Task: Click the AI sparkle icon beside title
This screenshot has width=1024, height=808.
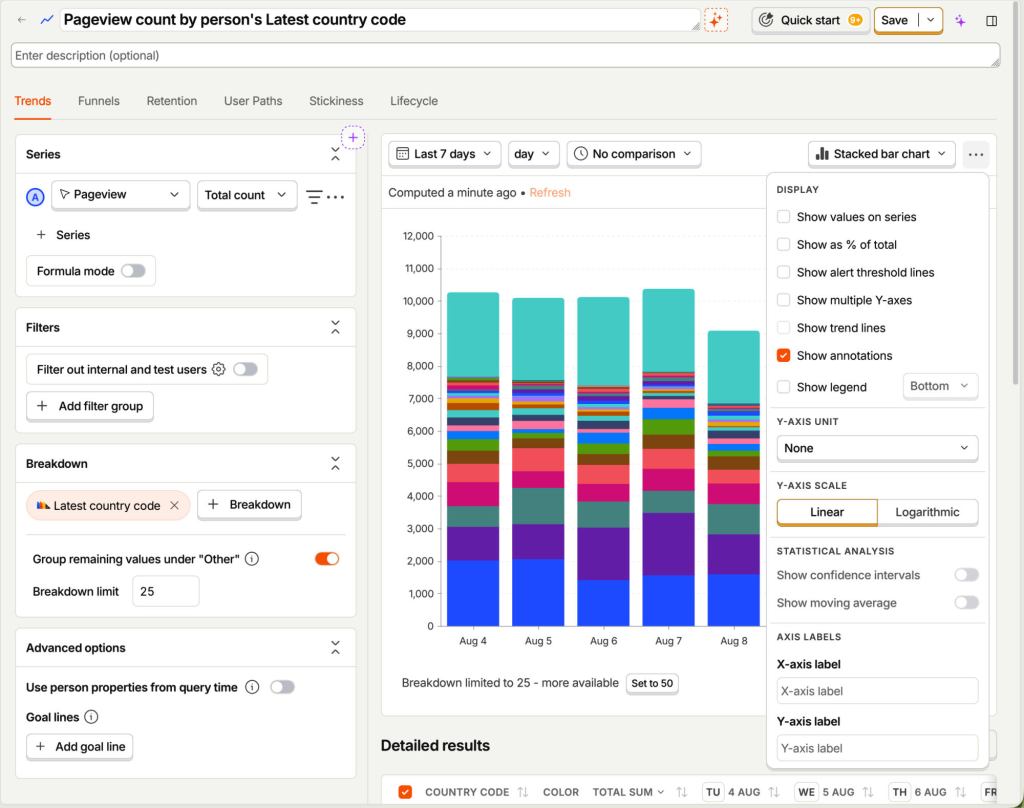Action: 716,20
